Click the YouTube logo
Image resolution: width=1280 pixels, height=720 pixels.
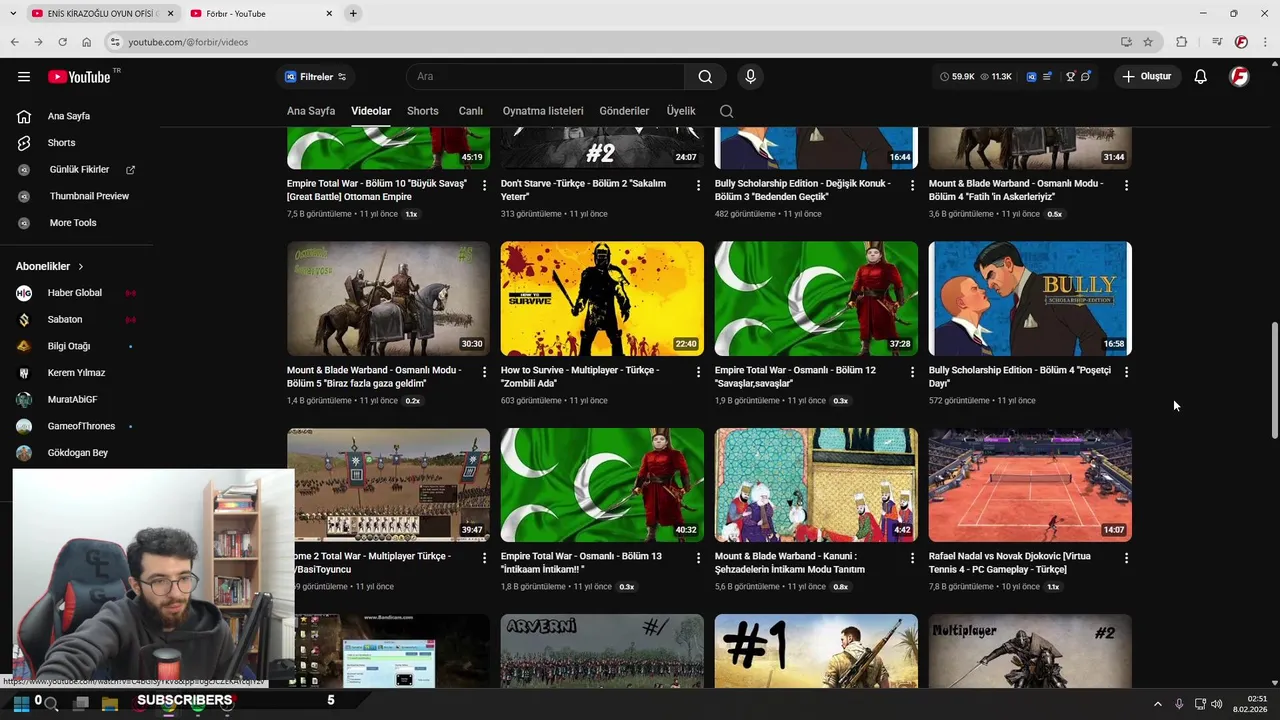[x=80, y=77]
